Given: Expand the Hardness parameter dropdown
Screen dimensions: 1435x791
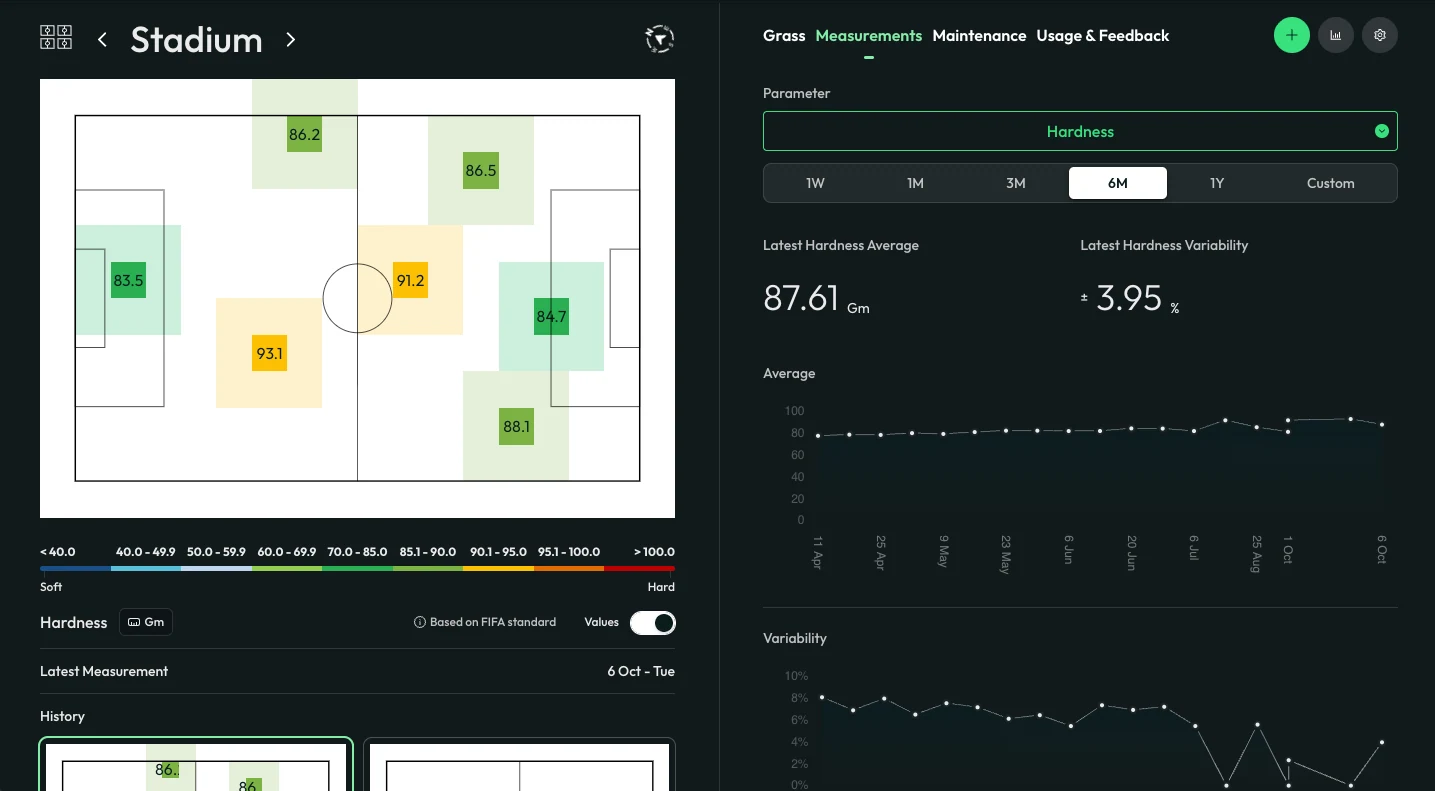Looking at the screenshot, I should coord(1080,131).
